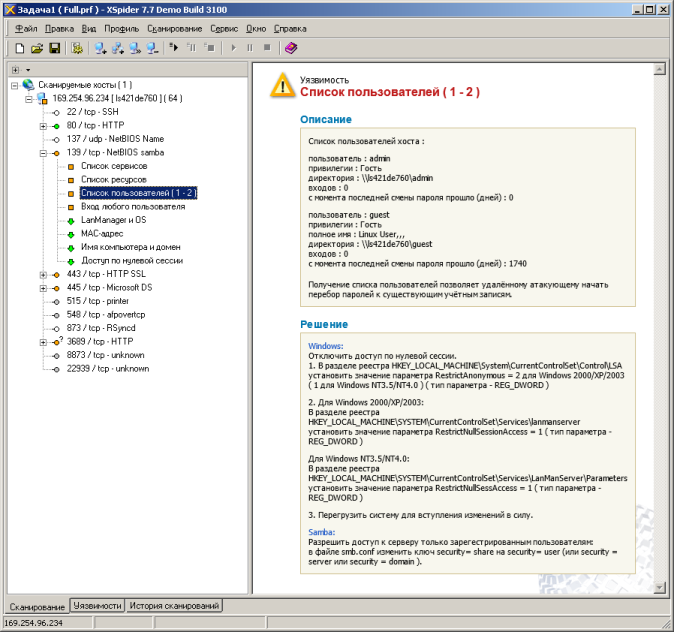Click the scroll up arrow in report pane
Image resolution: width=674 pixels, height=632 pixels.
click(659, 69)
